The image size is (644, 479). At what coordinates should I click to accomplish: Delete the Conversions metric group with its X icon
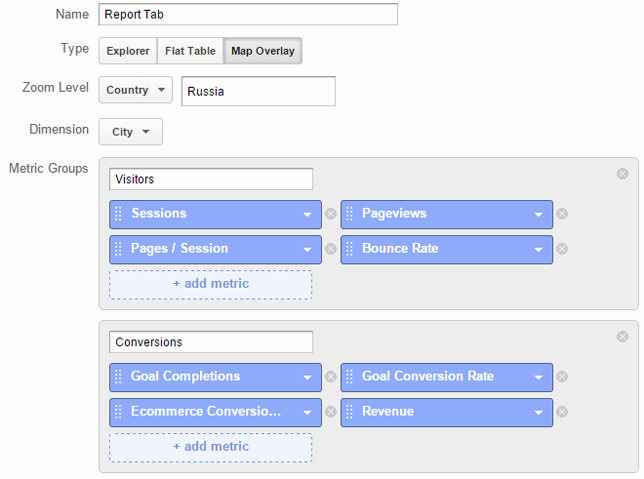622,337
